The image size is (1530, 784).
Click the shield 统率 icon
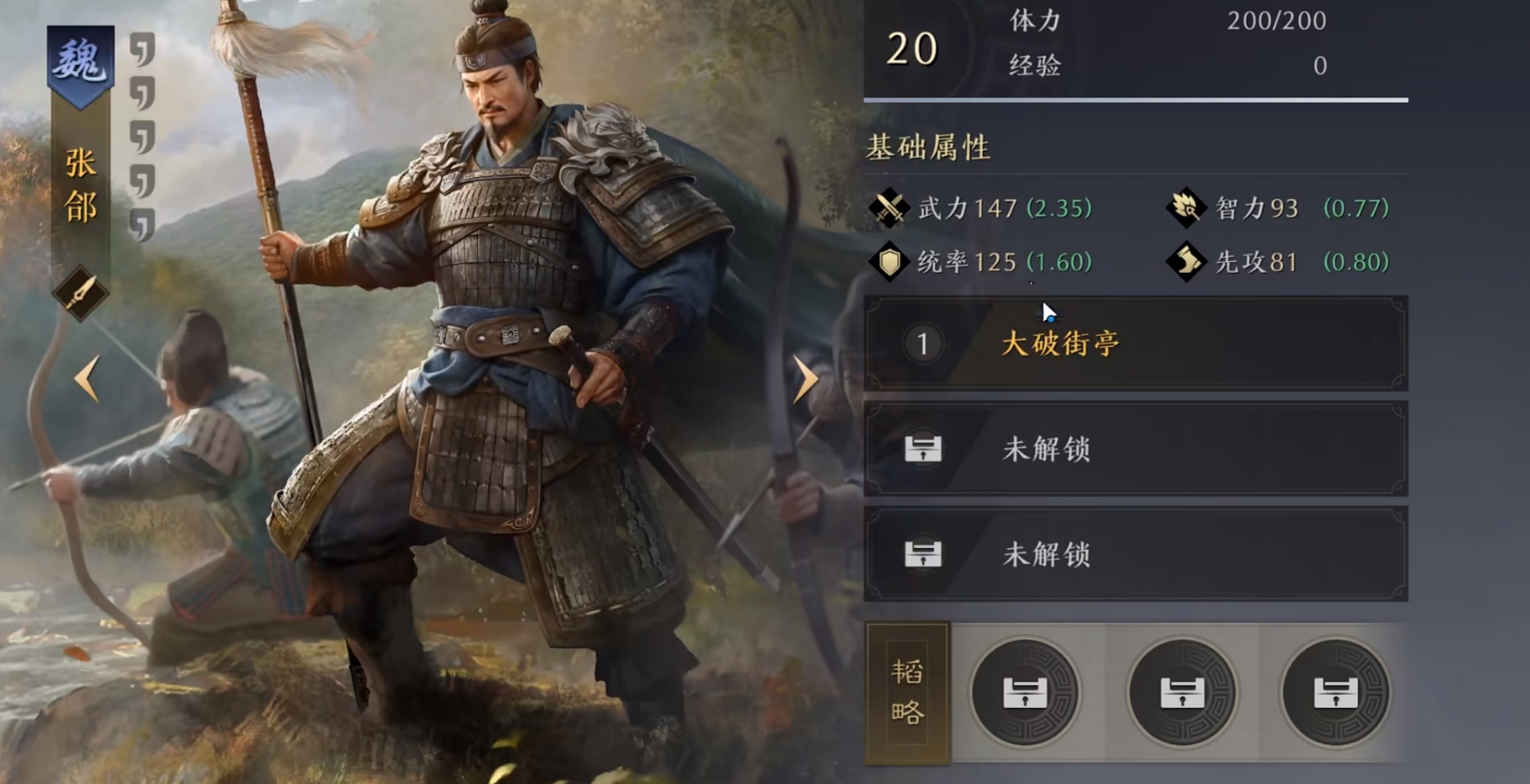point(889,261)
